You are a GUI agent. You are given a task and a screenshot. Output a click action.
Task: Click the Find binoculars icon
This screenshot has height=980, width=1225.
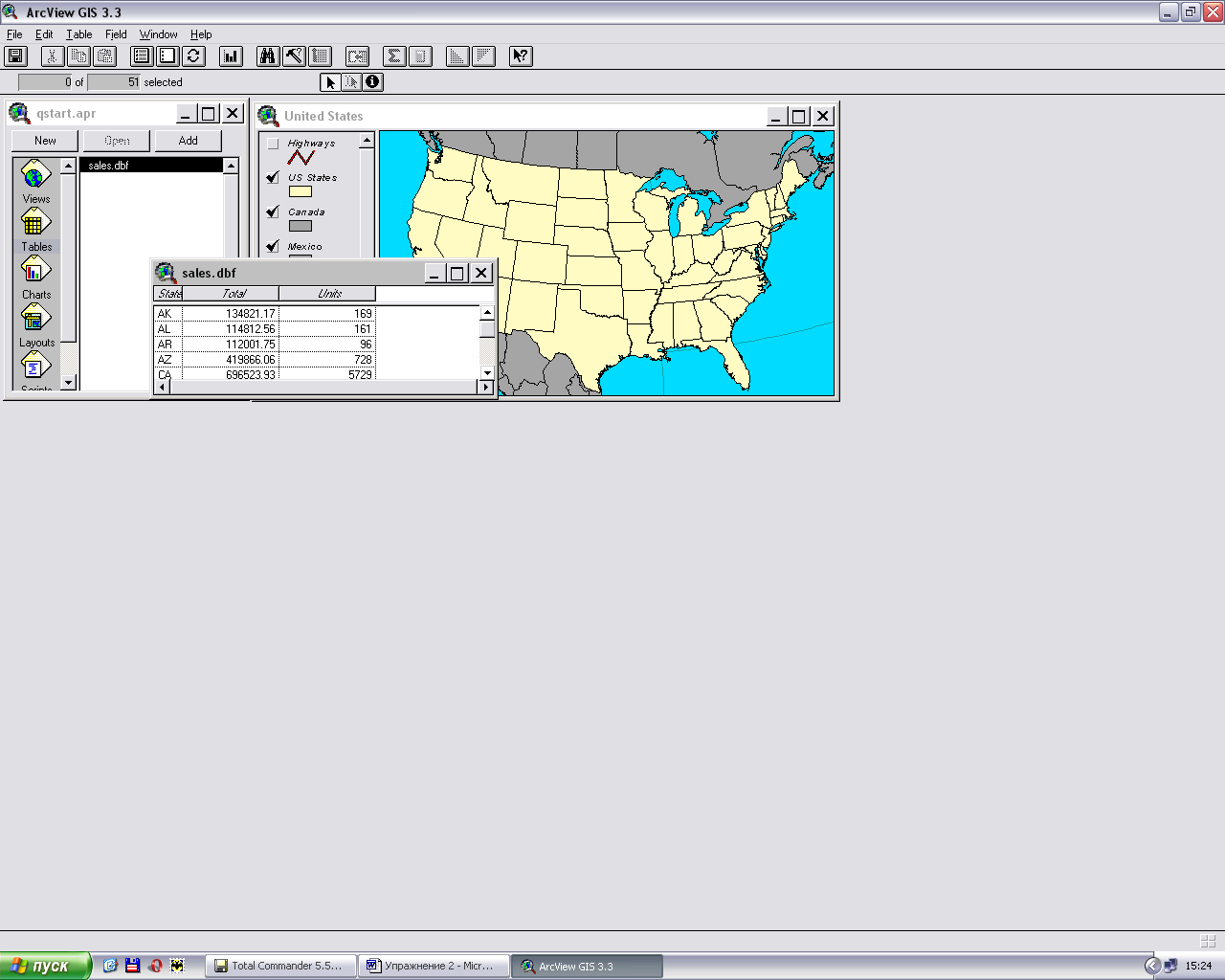pyautogui.click(x=268, y=56)
